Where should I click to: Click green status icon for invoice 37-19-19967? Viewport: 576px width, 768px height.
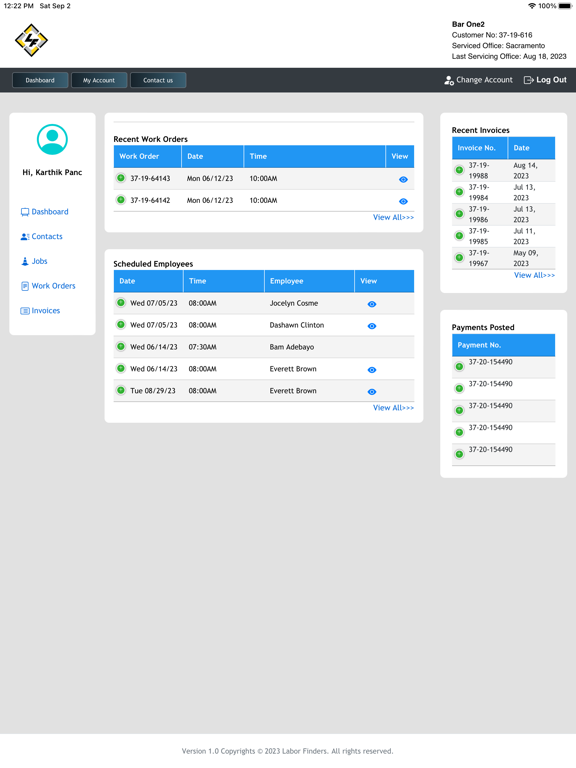459,258
